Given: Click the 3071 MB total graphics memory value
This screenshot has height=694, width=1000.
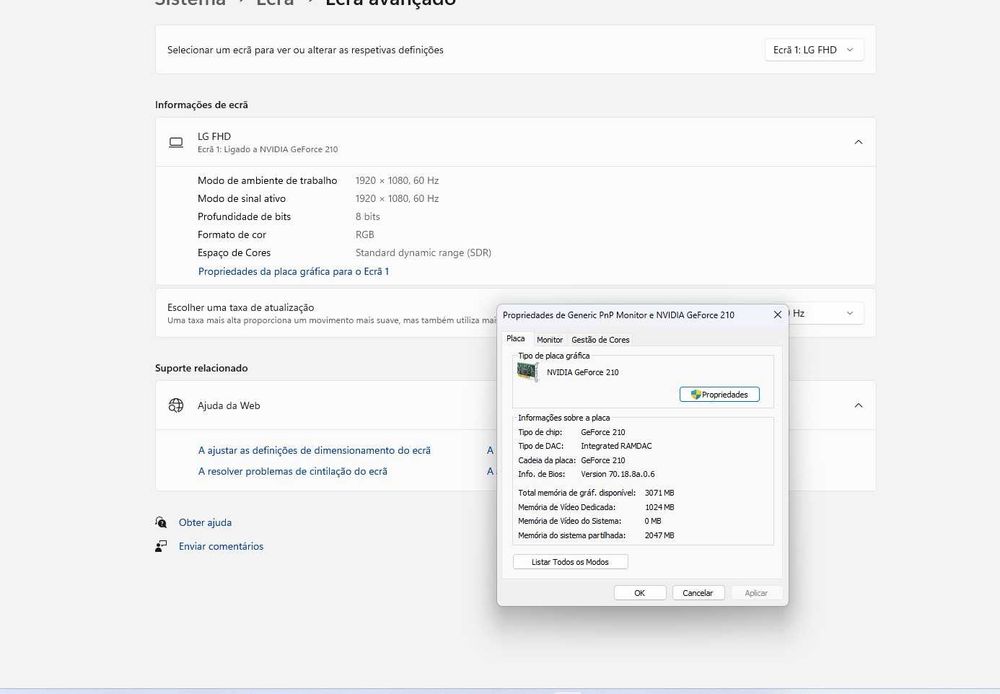Looking at the screenshot, I should (x=659, y=493).
